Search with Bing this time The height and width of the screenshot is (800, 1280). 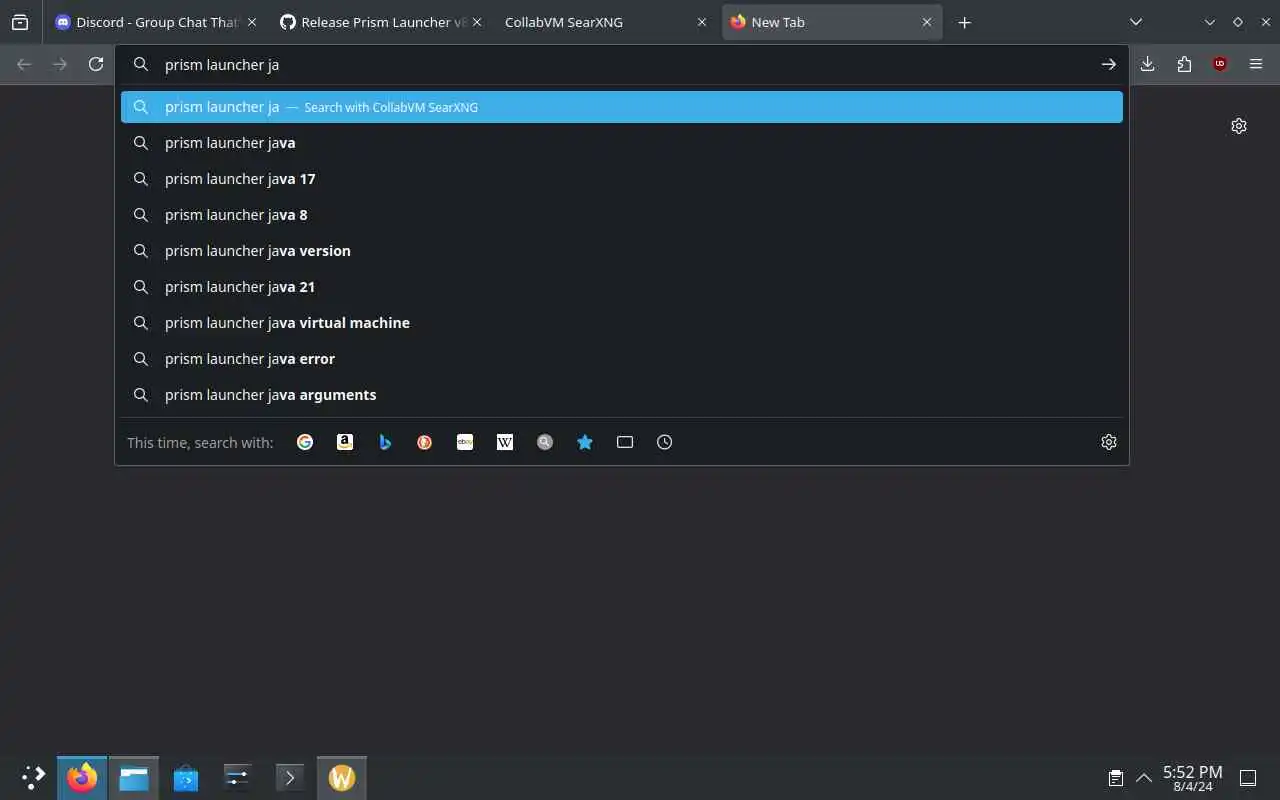click(x=385, y=442)
